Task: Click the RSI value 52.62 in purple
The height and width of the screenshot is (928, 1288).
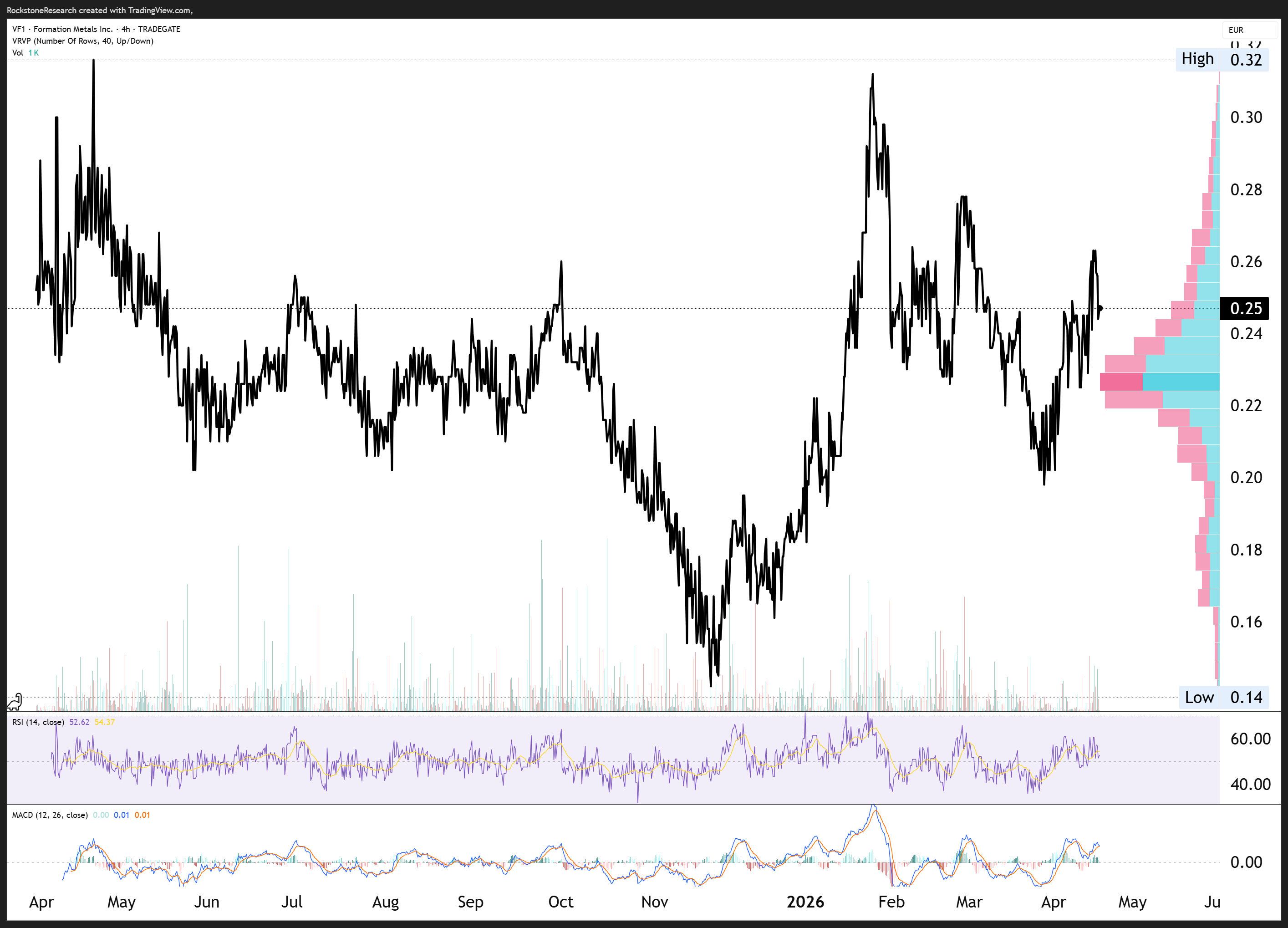Action: click(80, 722)
